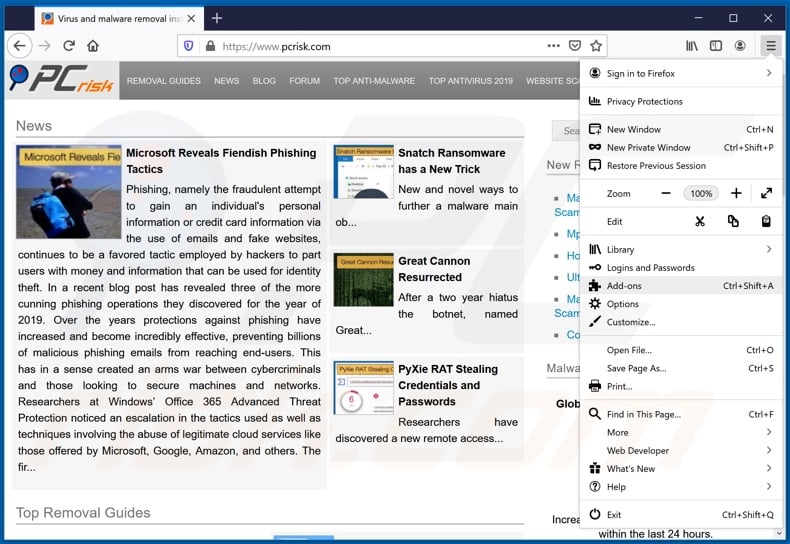Click the Great Cannon article thumbnail

click(x=363, y=280)
